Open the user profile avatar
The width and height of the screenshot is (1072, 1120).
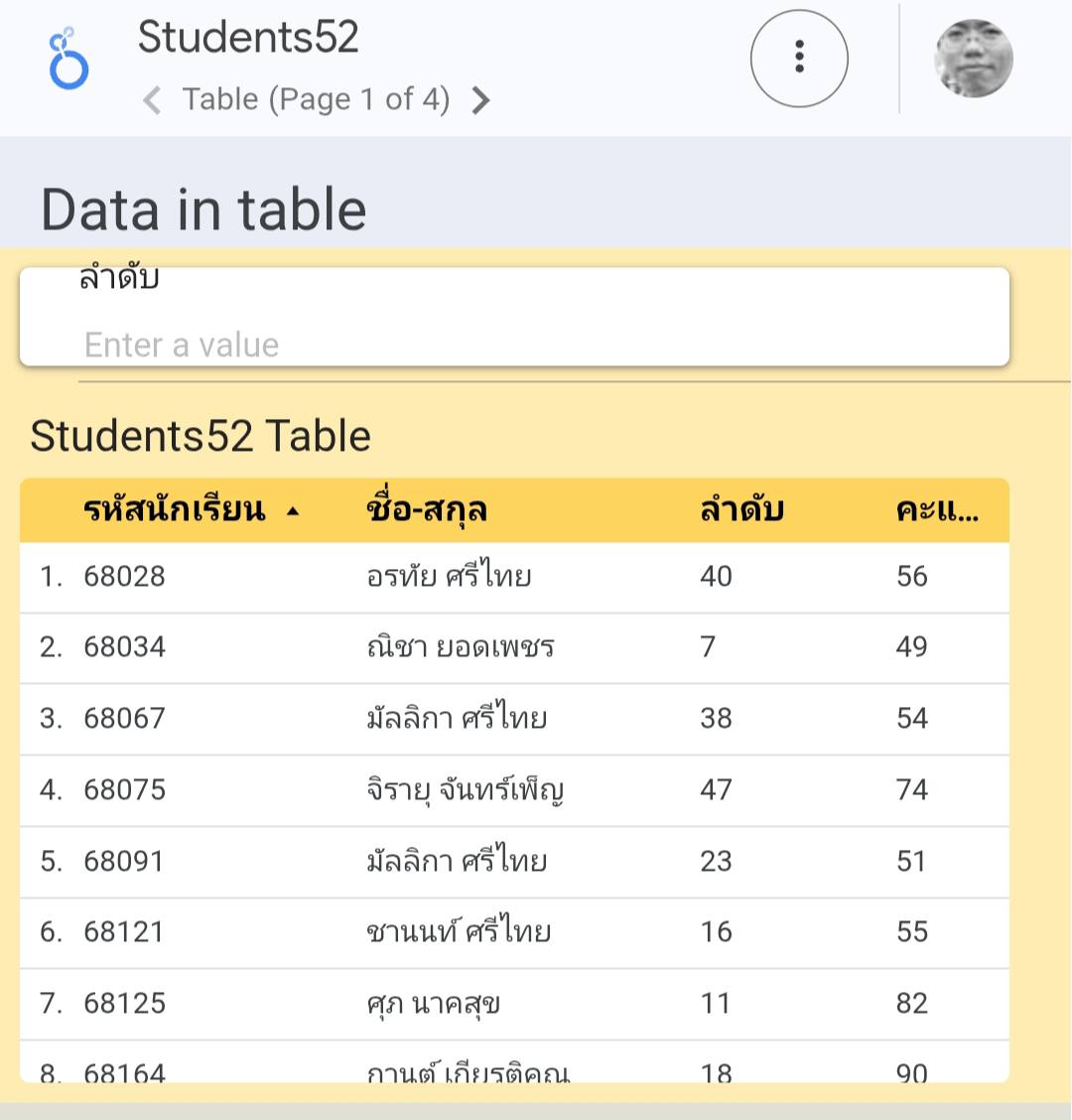coord(973,59)
